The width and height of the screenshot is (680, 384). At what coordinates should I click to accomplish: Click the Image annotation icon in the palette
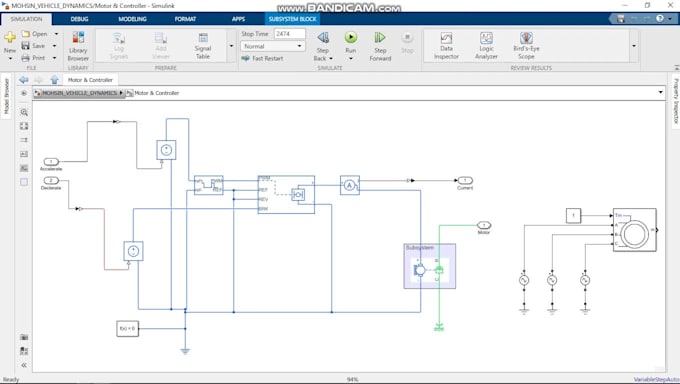click(24, 168)
